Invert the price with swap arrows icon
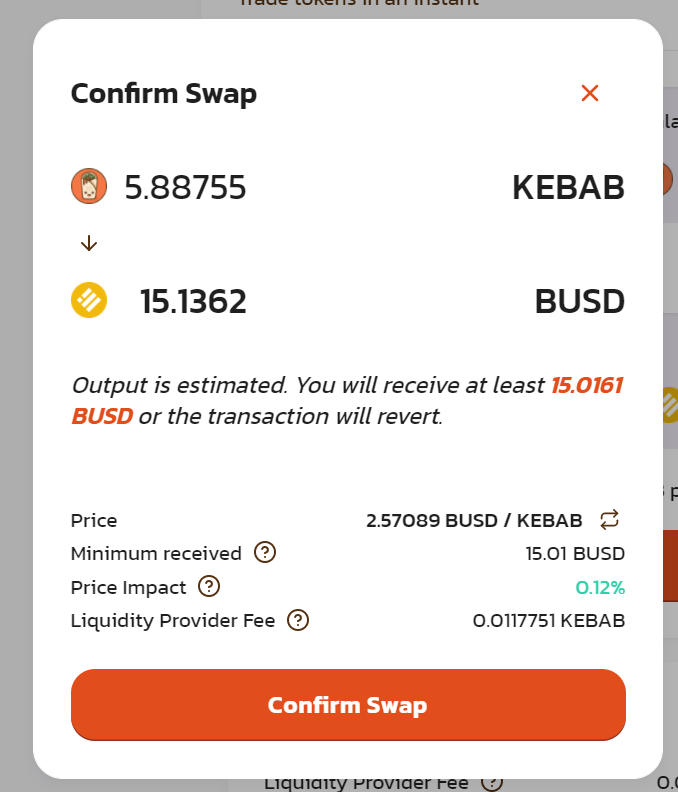This screenshot has width=678, height=792. [610, 520]
